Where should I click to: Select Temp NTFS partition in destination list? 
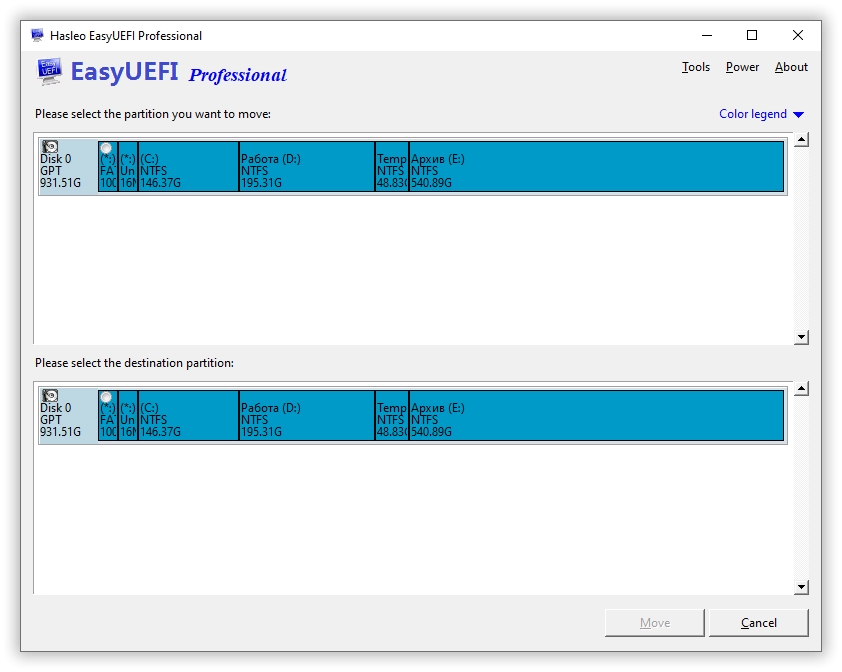pos(392,415)
